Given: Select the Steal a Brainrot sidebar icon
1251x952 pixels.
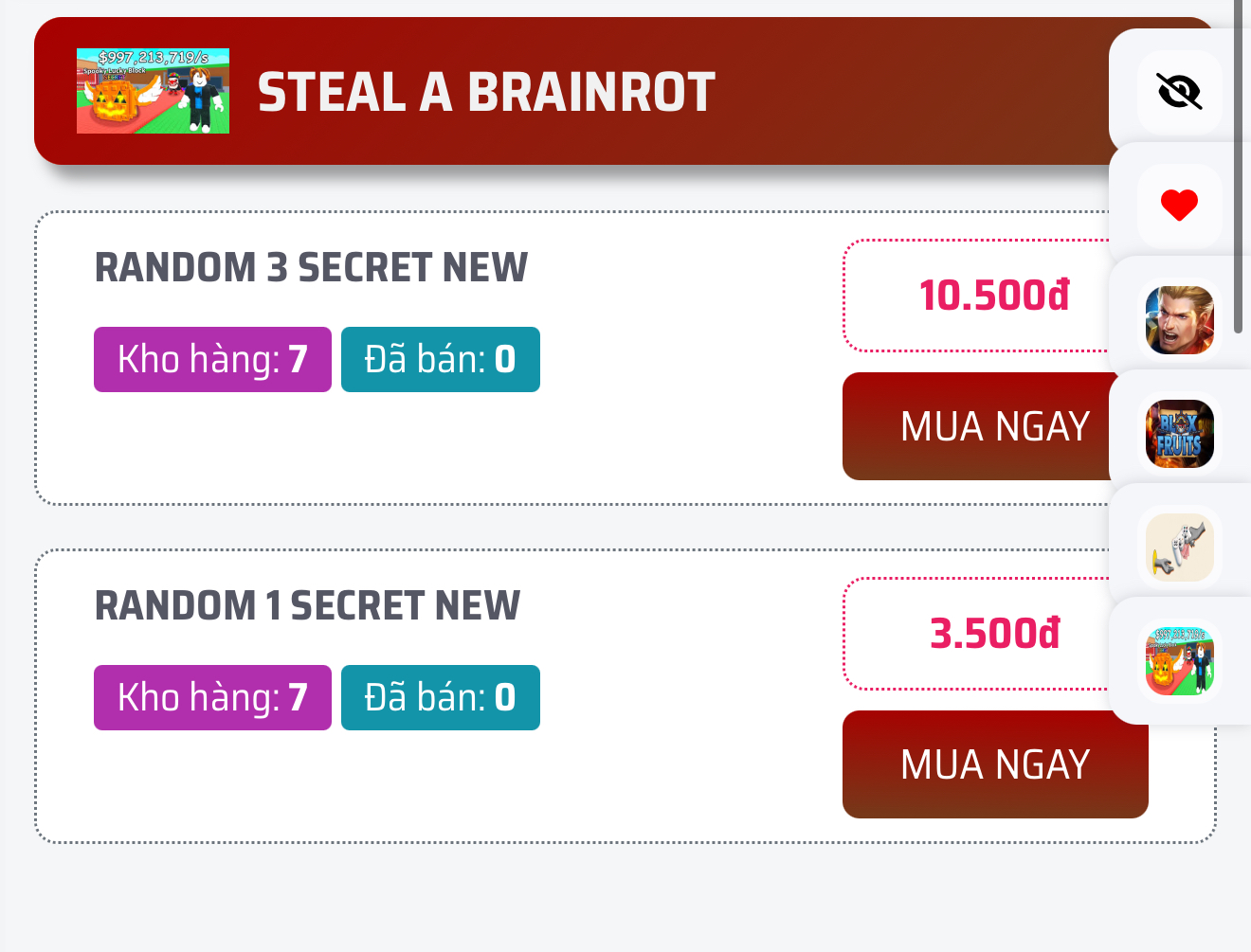Looking at the screenshot, I should [x=1179, y=661].
